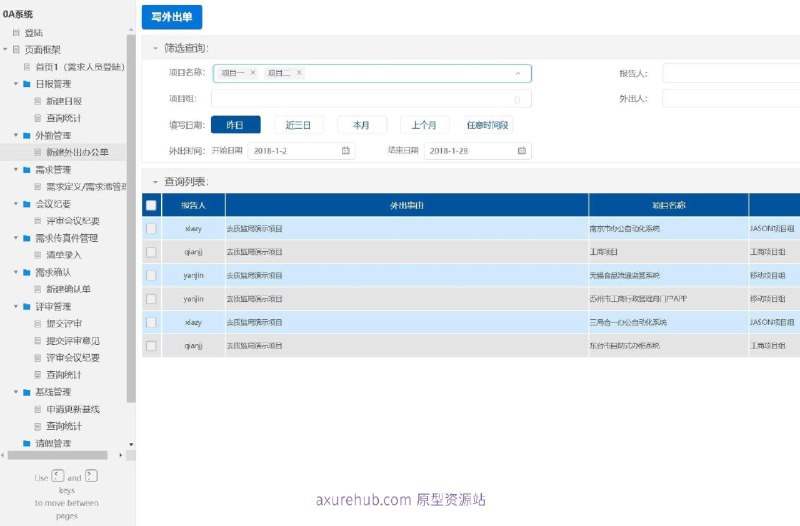800x526 pixels.
Task: Check the qianjj row for 工商项目
Action: tap(151, 252)
